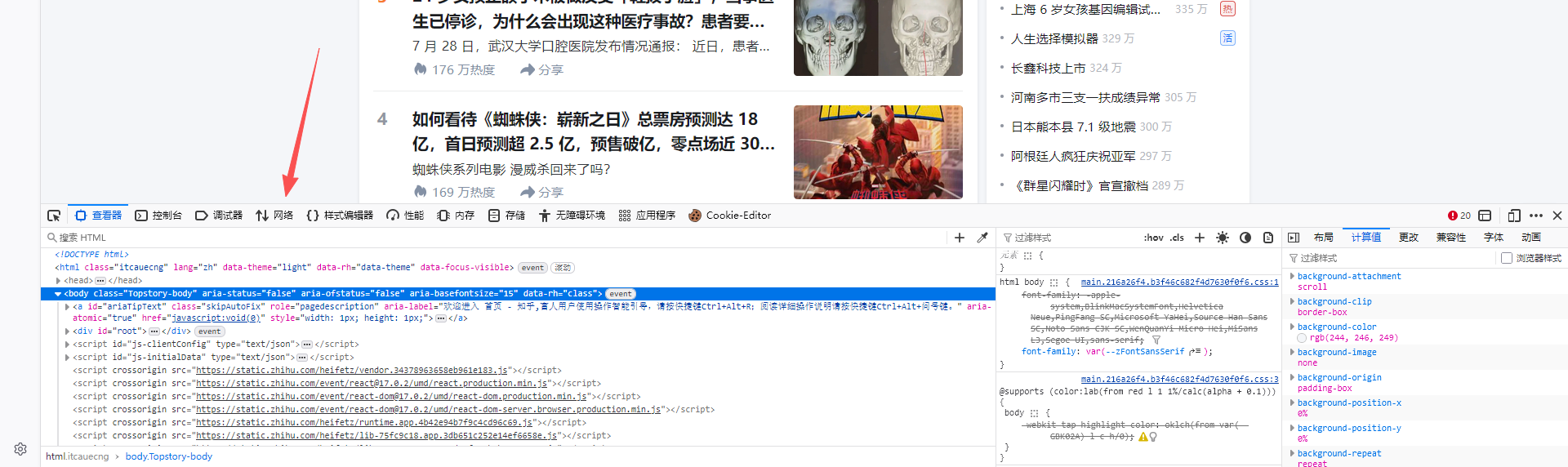Toggle dark color scheme simulation

1245,238
